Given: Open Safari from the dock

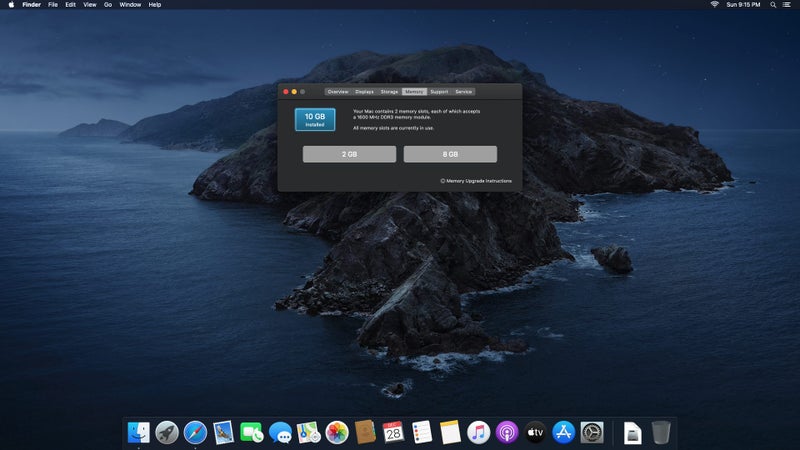Looking at the screenshot, I should pos(195,432).
